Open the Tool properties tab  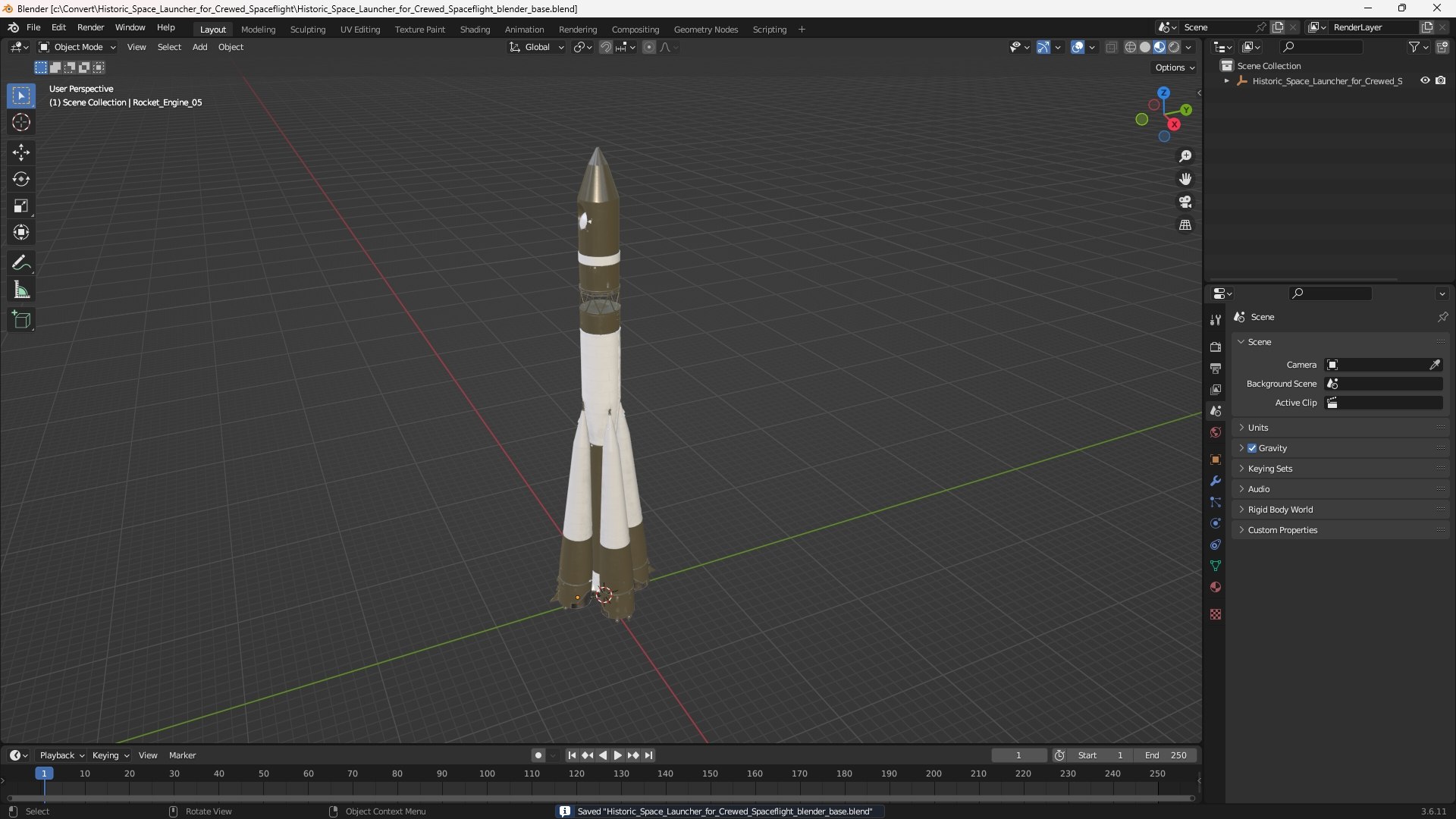(x=1216, y=320)
